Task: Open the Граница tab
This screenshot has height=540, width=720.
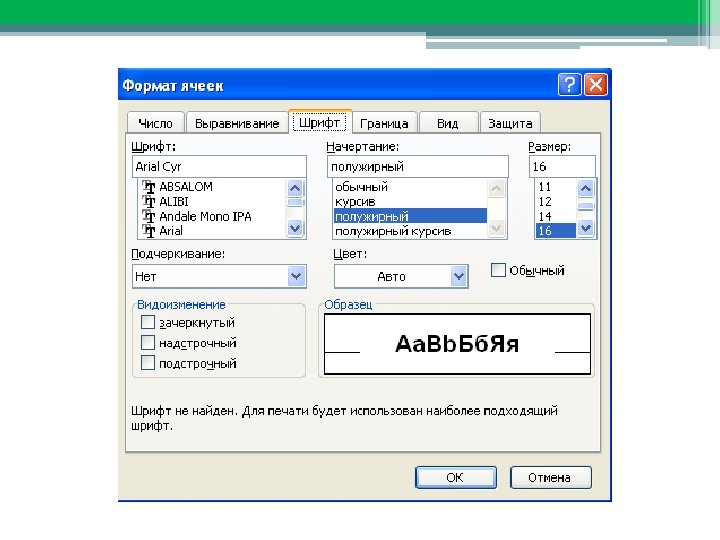Action: click(384, 124)
